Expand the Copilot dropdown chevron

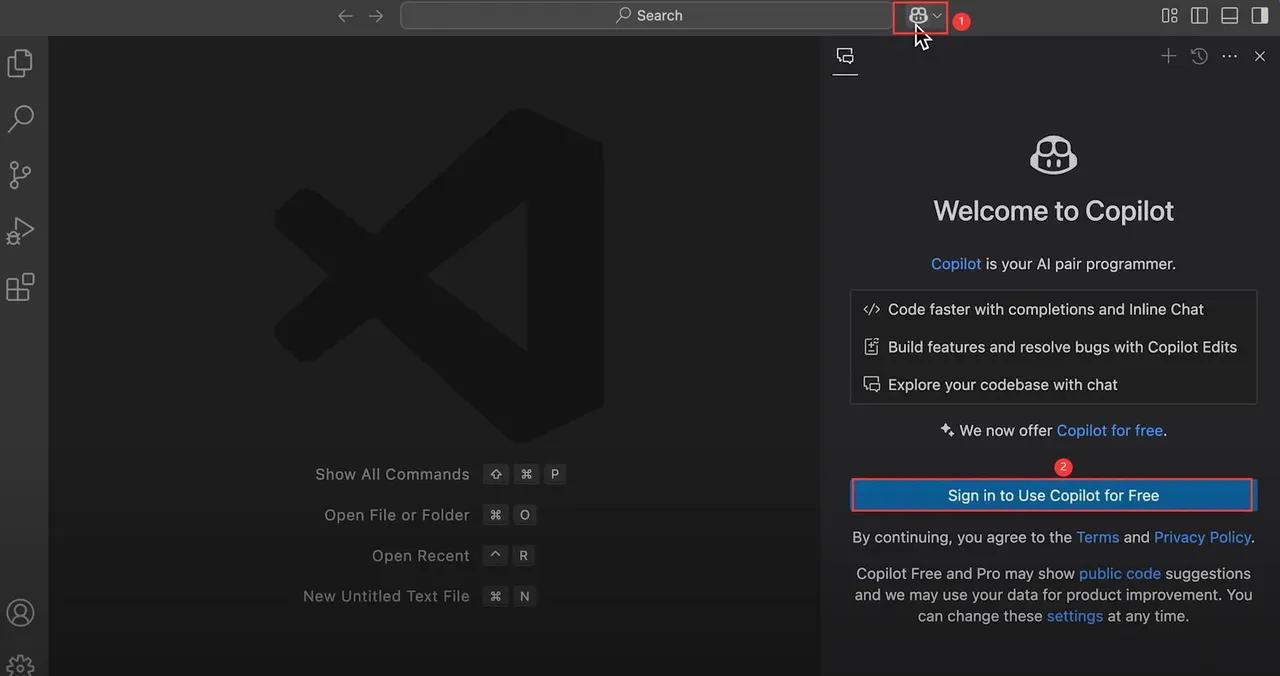[x=937, y=16]
